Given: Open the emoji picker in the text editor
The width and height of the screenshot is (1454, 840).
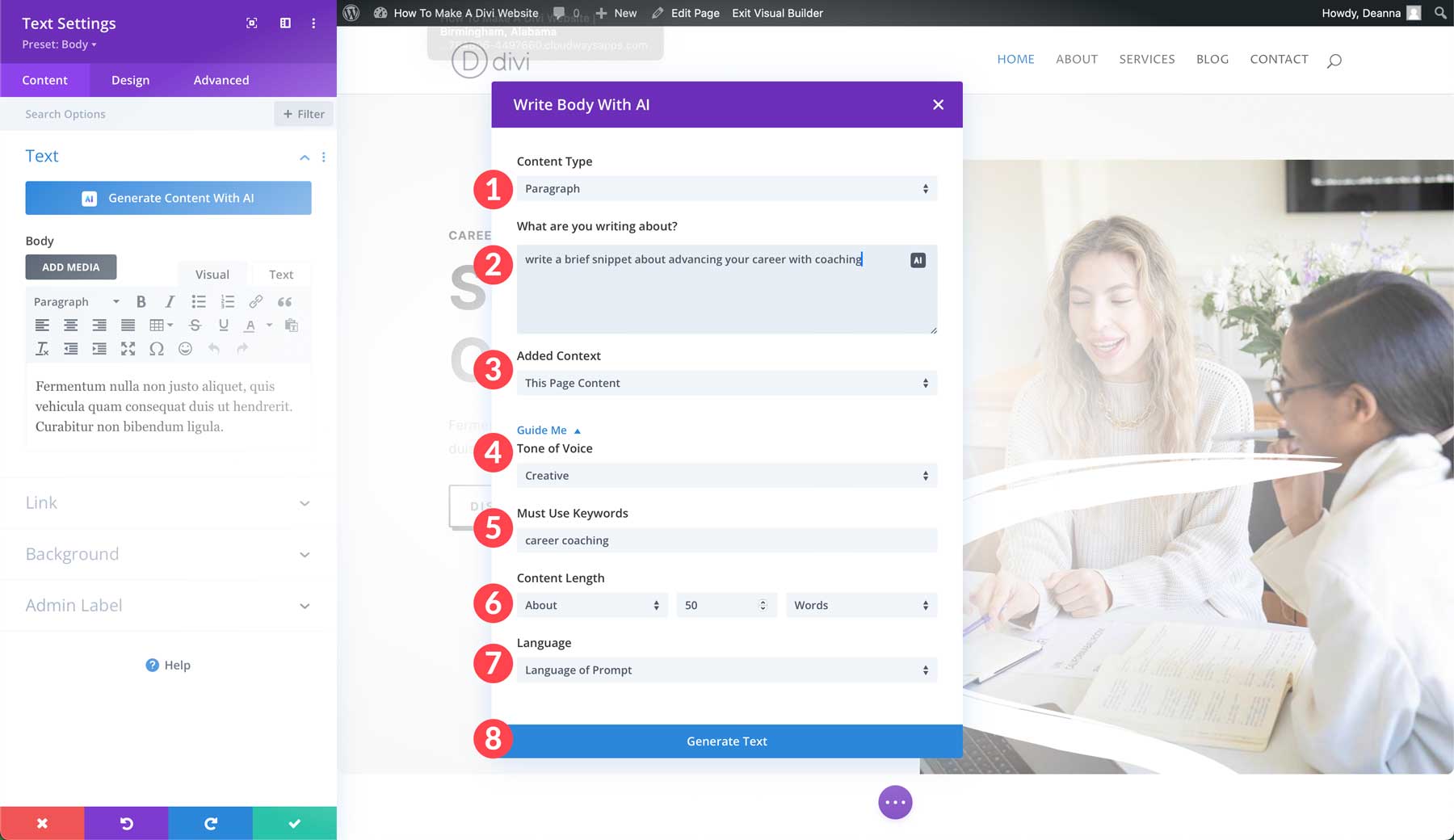Looking at the screenshot, I should (x=185, y=349).
